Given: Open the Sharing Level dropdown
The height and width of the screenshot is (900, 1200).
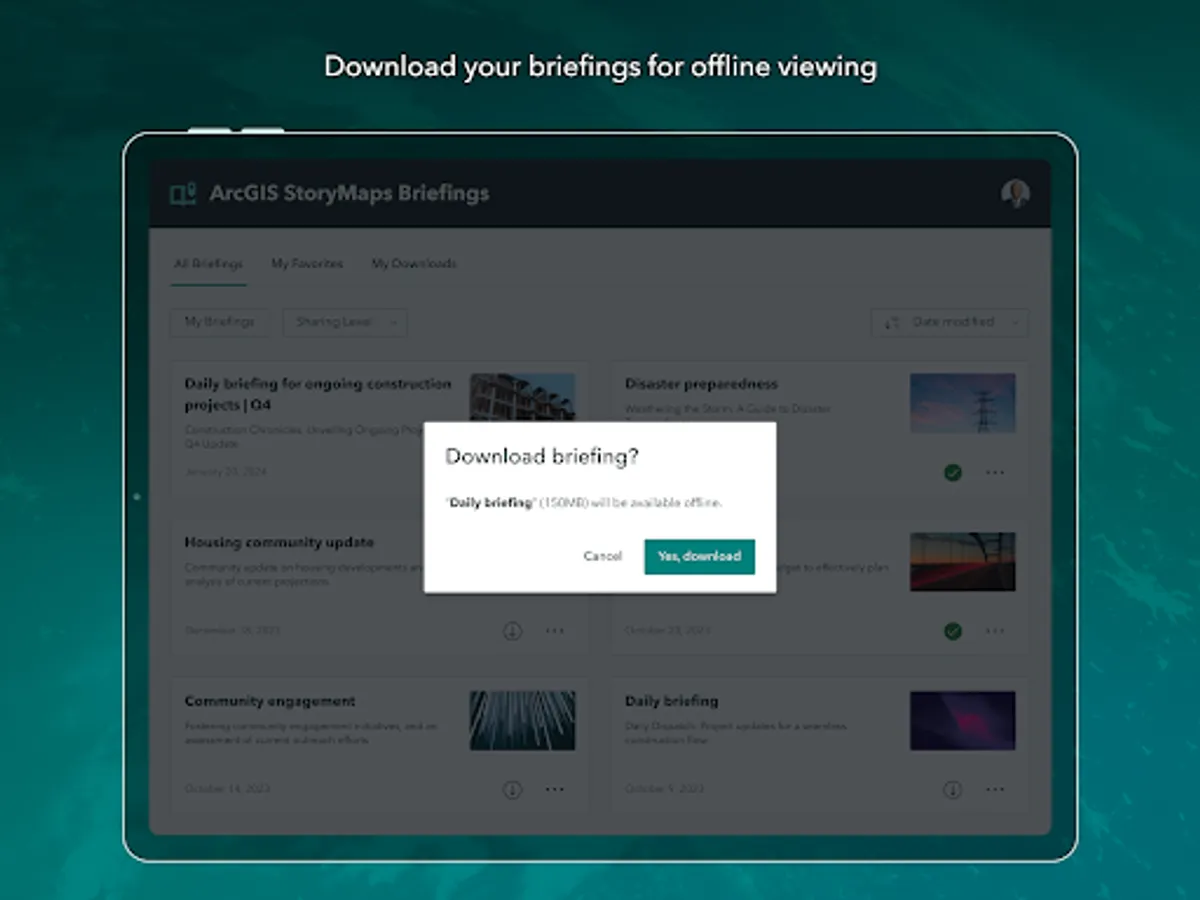Looking at the screenshot, I should coord(344,322).
